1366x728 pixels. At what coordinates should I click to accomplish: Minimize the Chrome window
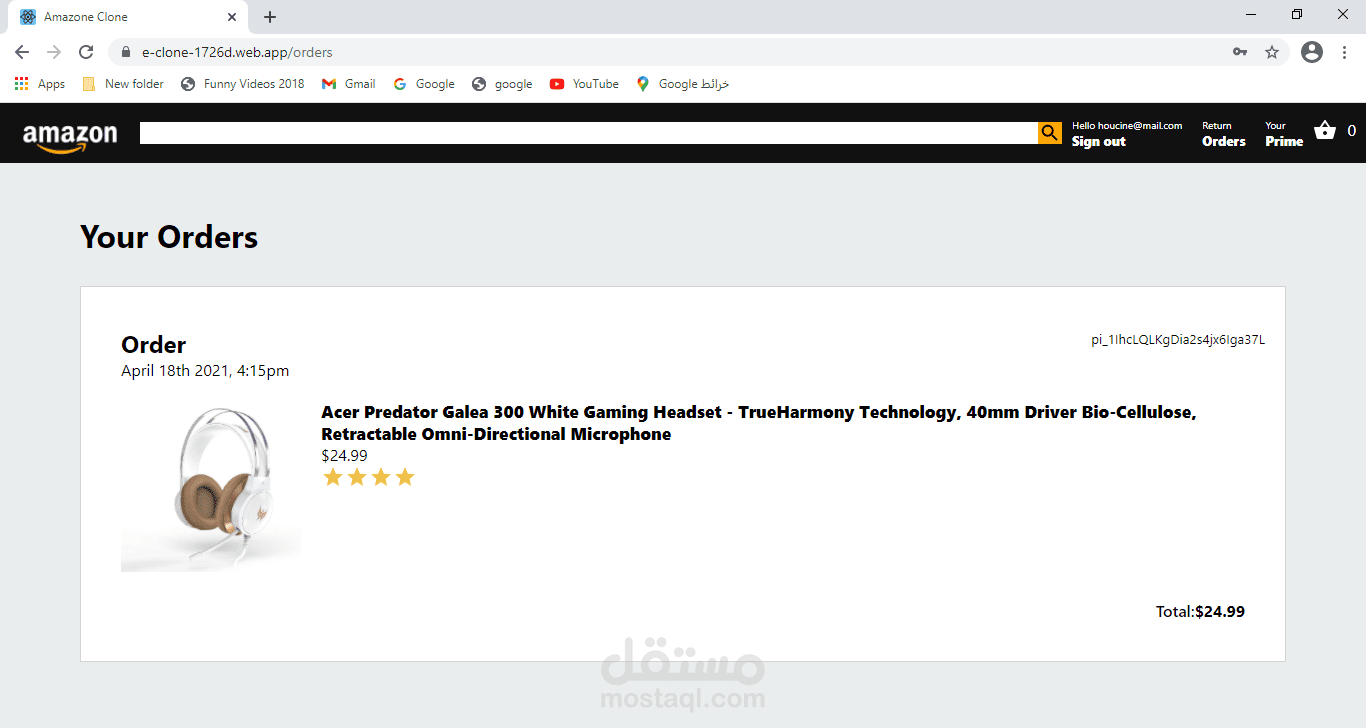[1251, 14]
